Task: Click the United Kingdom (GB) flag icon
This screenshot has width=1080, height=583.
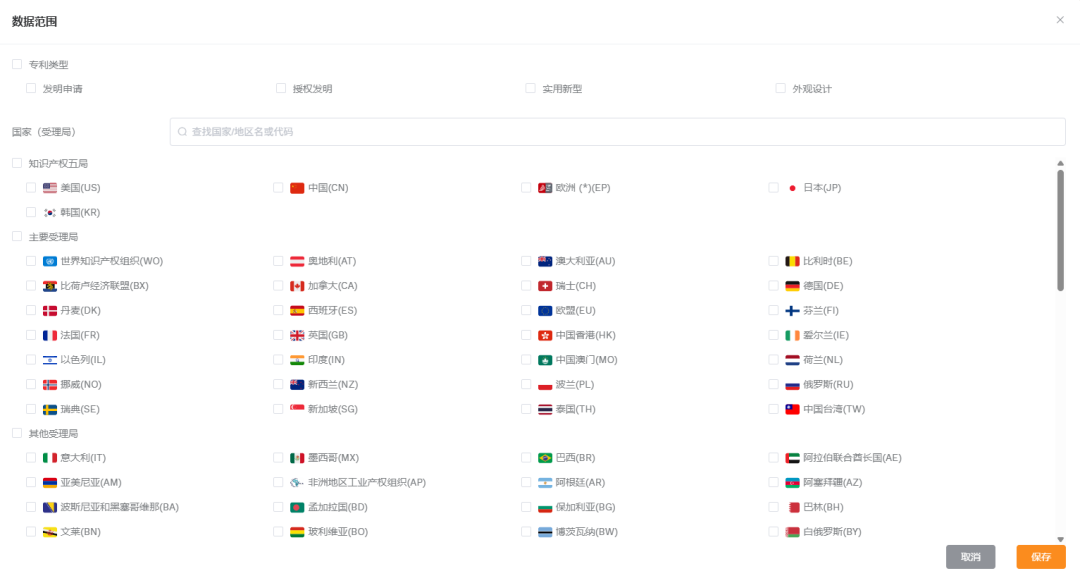Action: pos(297,336)
